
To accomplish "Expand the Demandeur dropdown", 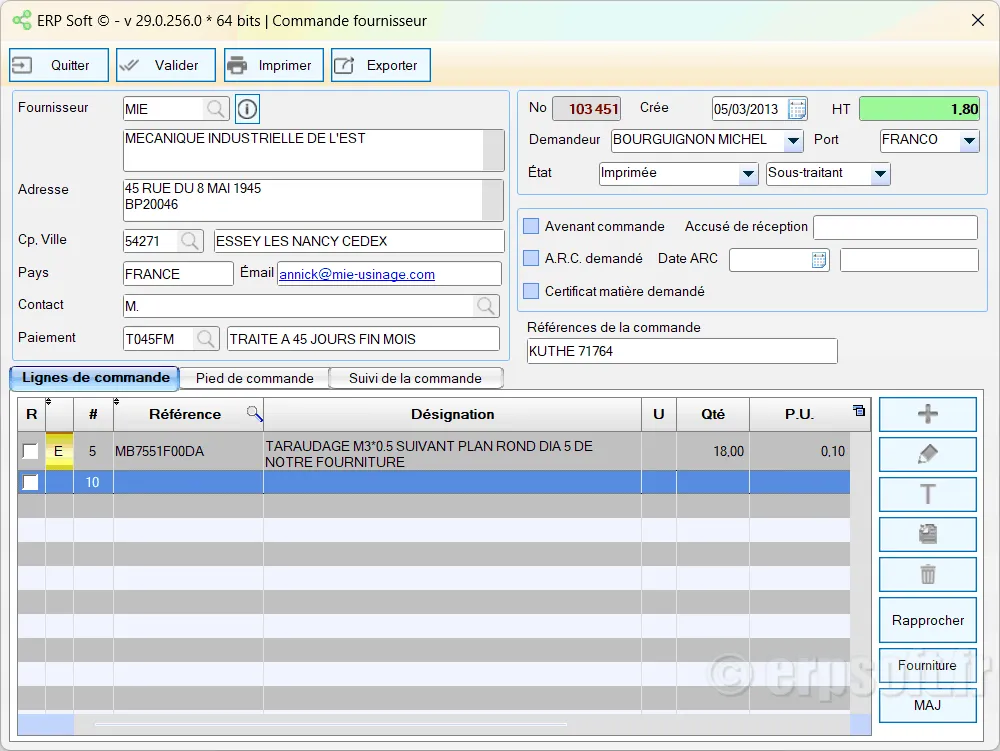I will click(793, 141).
